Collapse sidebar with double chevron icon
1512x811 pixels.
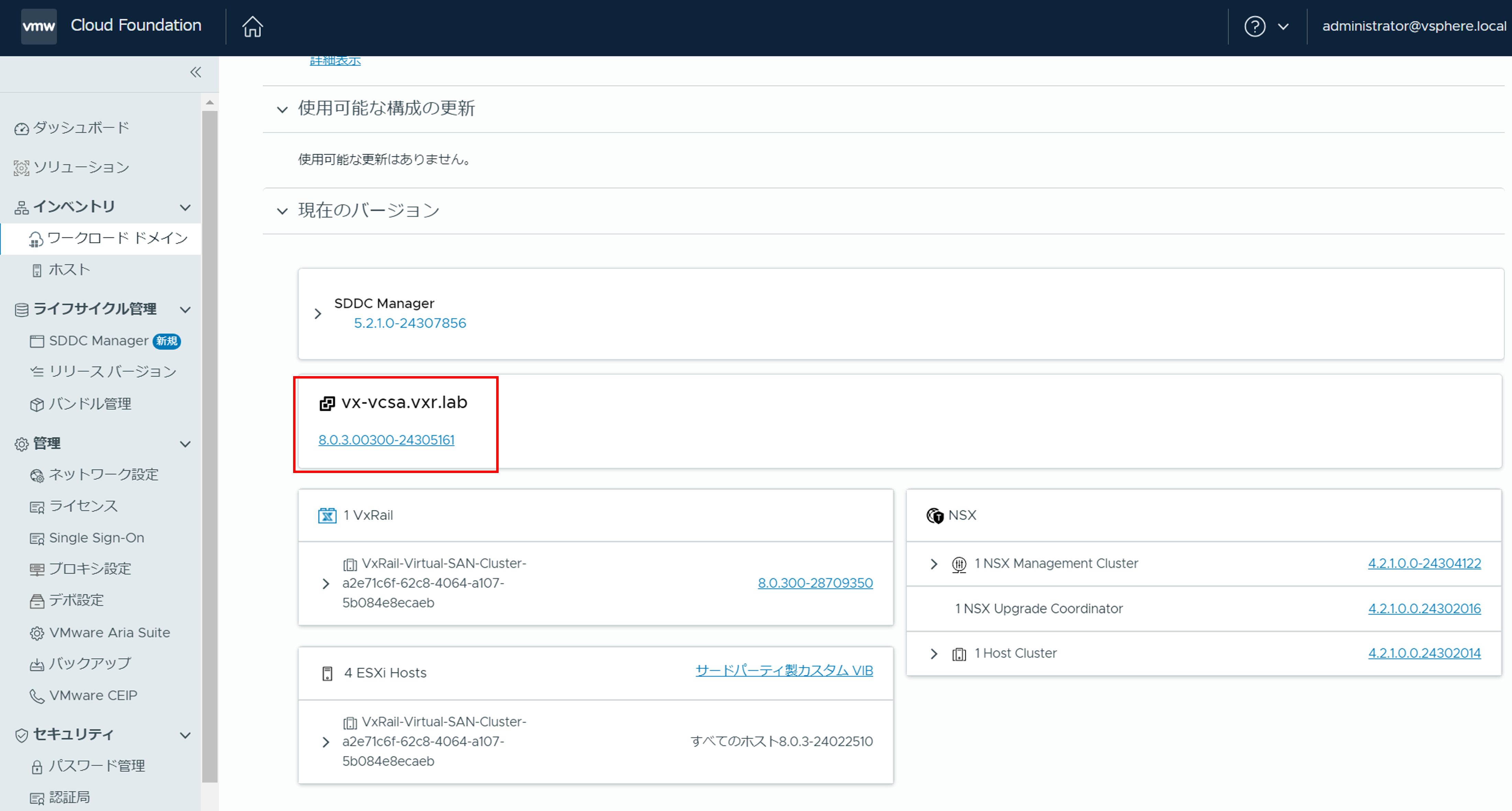(x=196, y=72)
